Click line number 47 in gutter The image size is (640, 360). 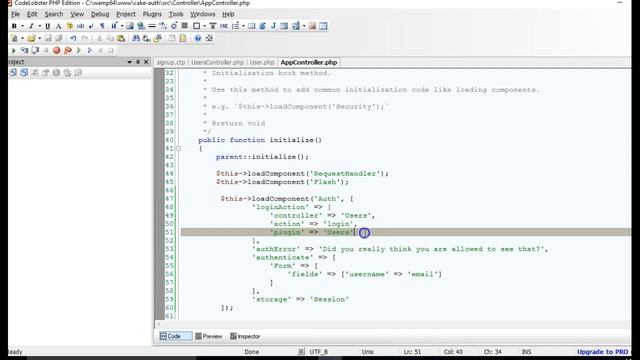pos(169,199)
